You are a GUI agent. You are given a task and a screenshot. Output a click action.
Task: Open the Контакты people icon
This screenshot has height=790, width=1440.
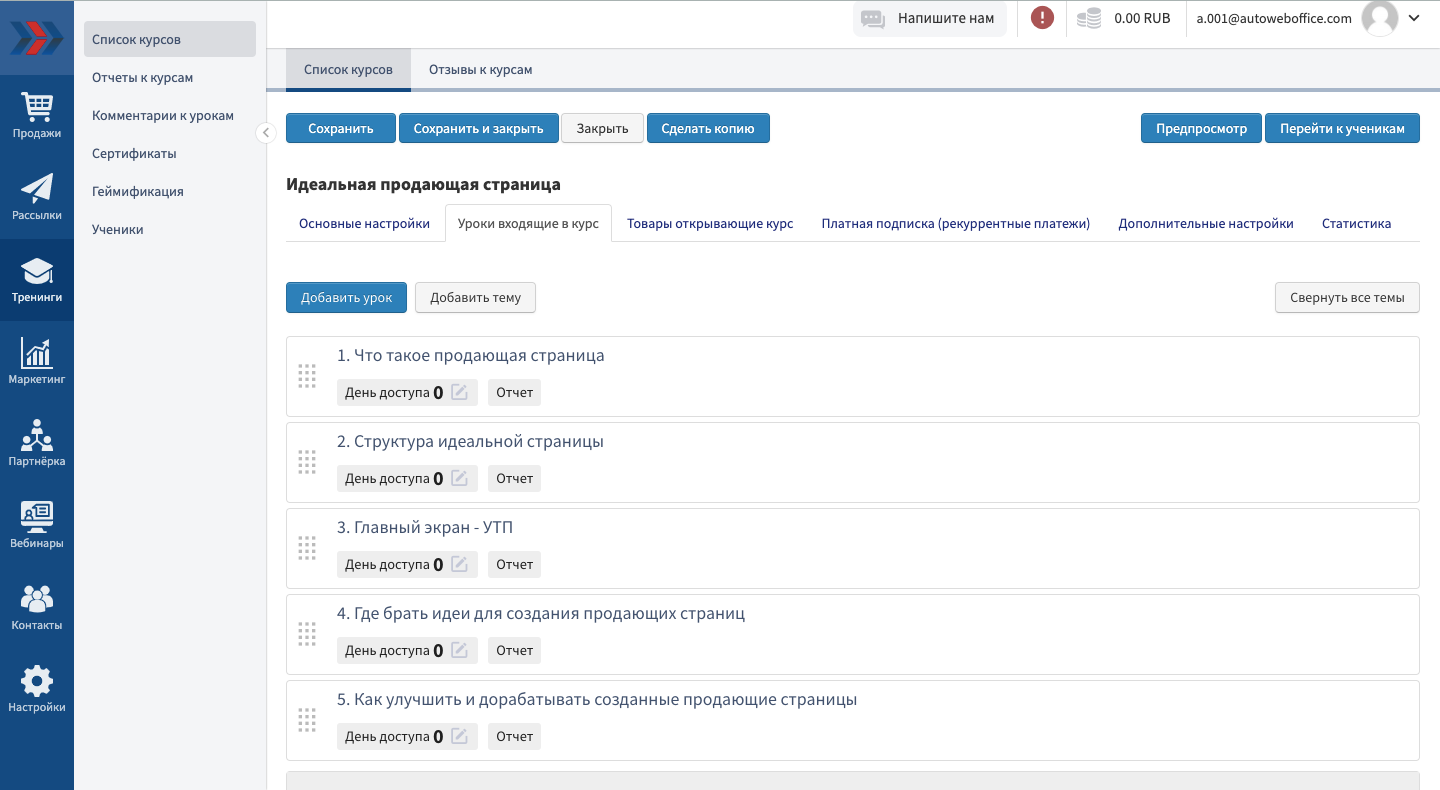pos(37,607)
